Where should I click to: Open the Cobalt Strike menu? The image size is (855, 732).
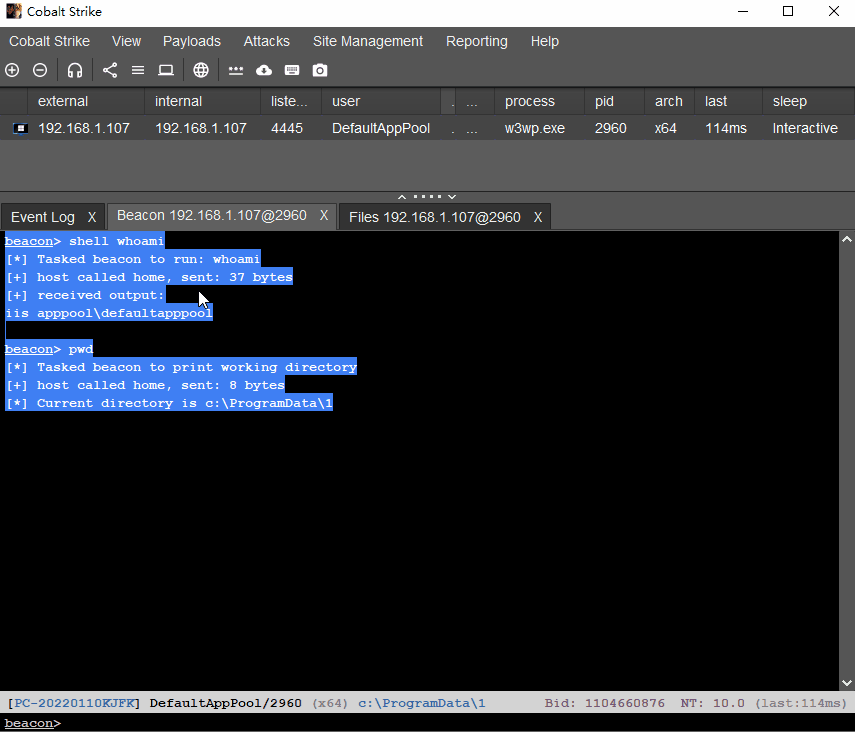point(50,41)
